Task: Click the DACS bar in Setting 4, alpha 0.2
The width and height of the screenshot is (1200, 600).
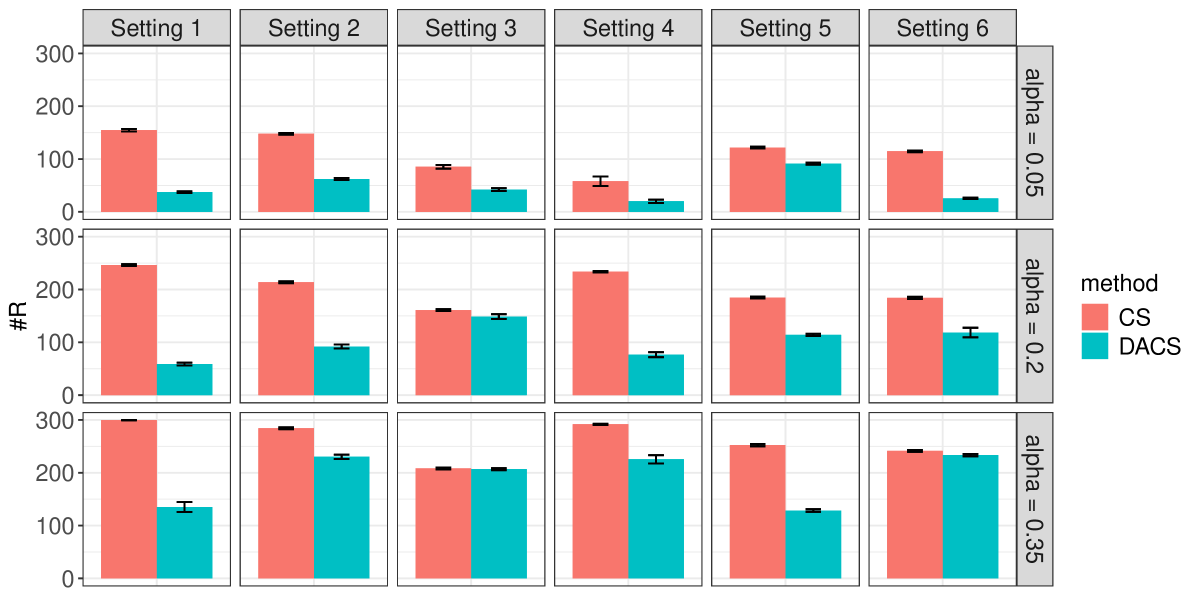Action: pyautogui.click(x=656, y=375)
